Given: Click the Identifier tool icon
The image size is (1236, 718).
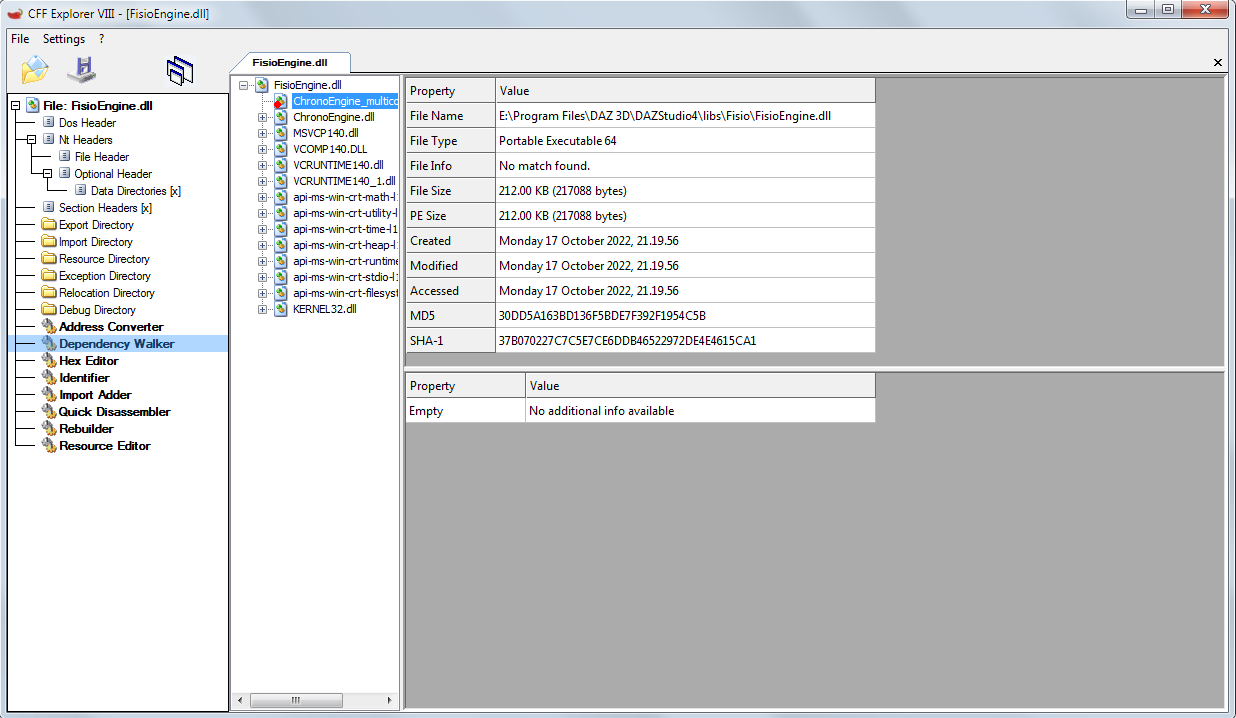Looking at the screenshot, I should coord(49,378).
